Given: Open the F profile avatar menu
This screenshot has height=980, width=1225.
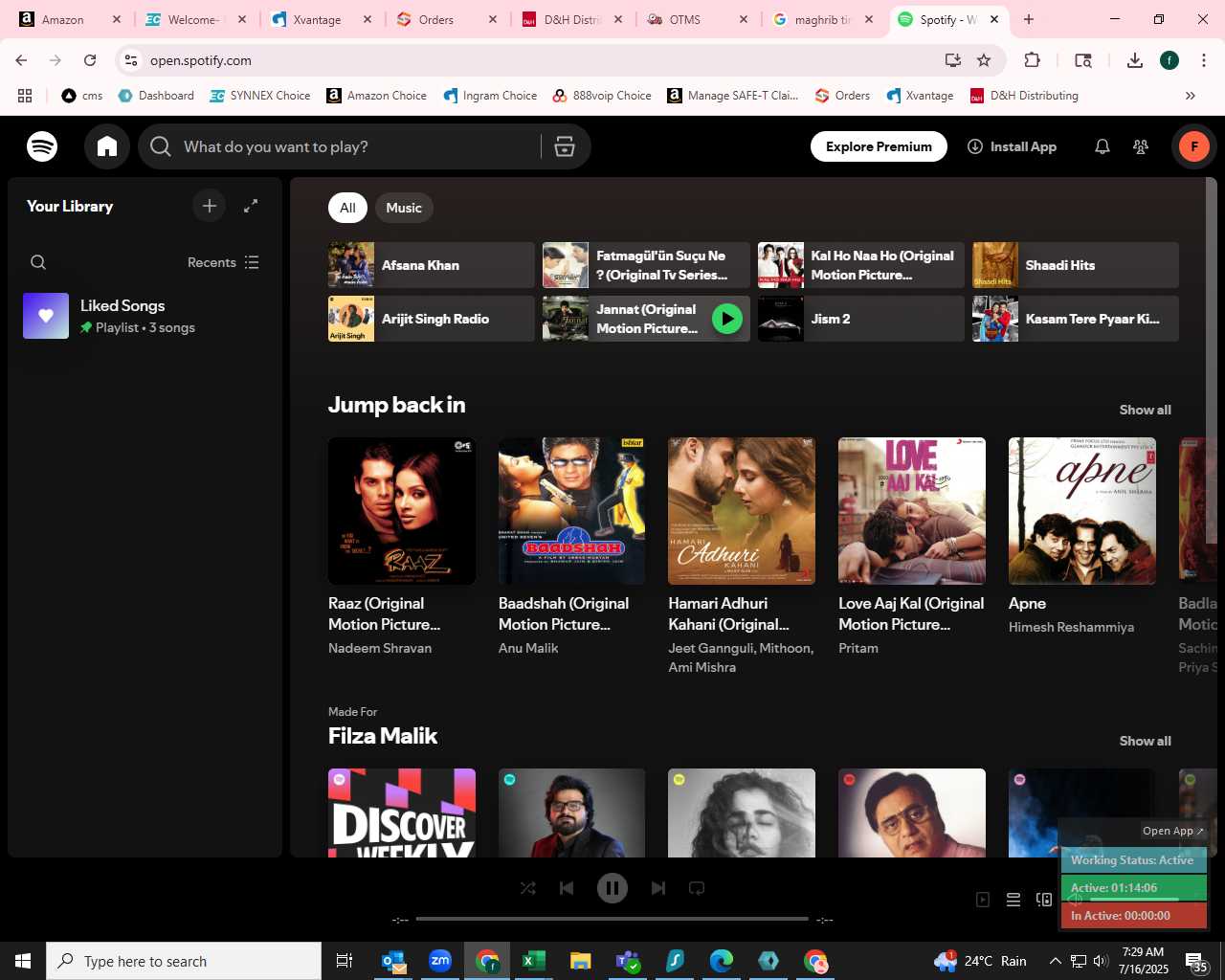Looking at the screenshot, I should [x=1194, y=146].
